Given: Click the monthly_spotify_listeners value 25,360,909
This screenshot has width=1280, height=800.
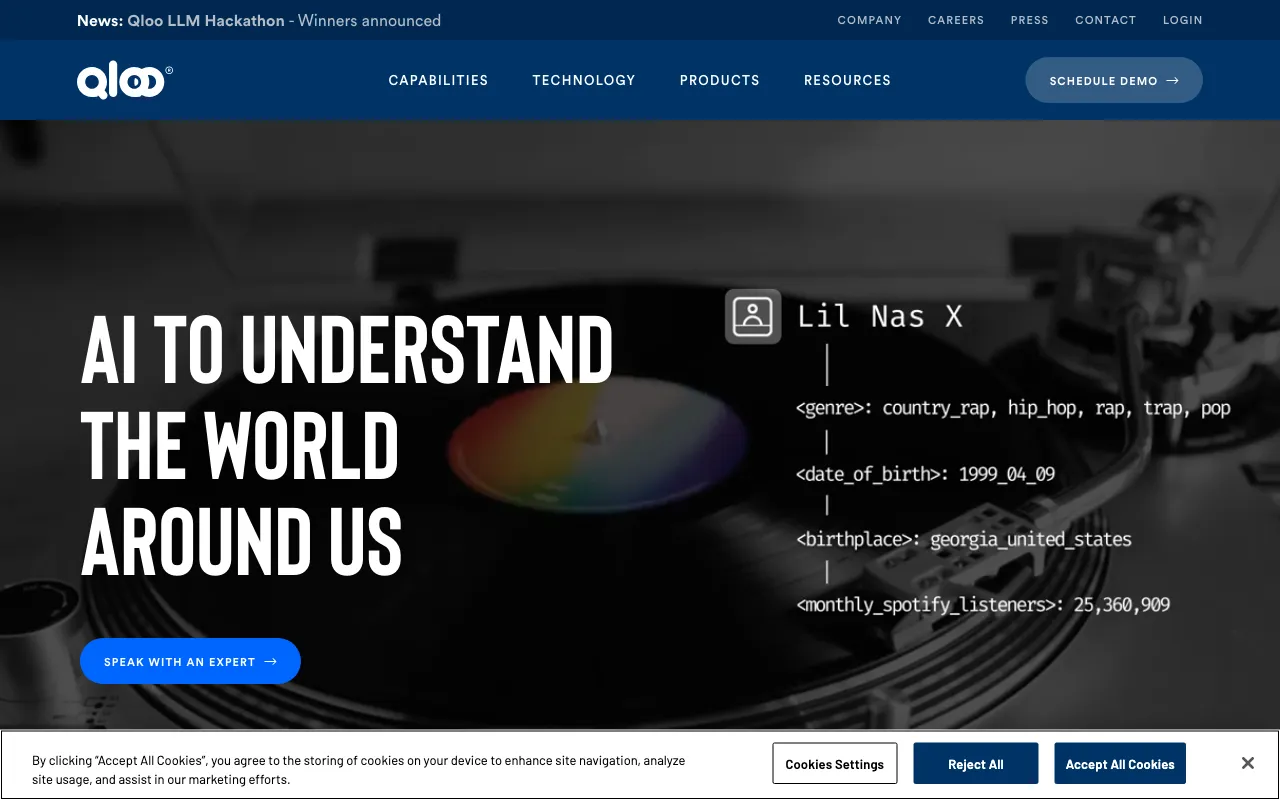Looking at the screenshot, I should [1122, 604].
